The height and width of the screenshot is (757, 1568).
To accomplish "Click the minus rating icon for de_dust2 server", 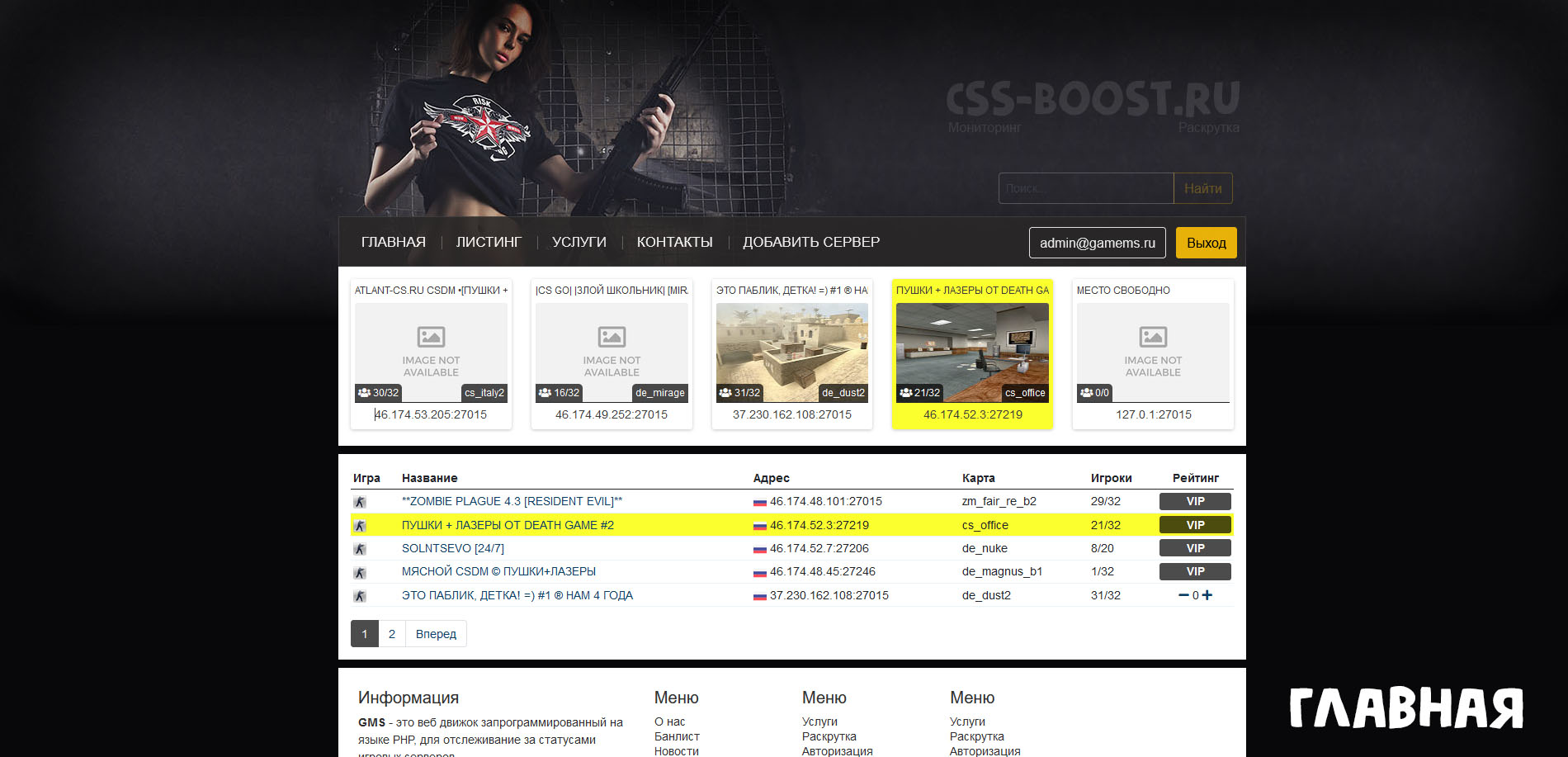I will coord(1183,595).
